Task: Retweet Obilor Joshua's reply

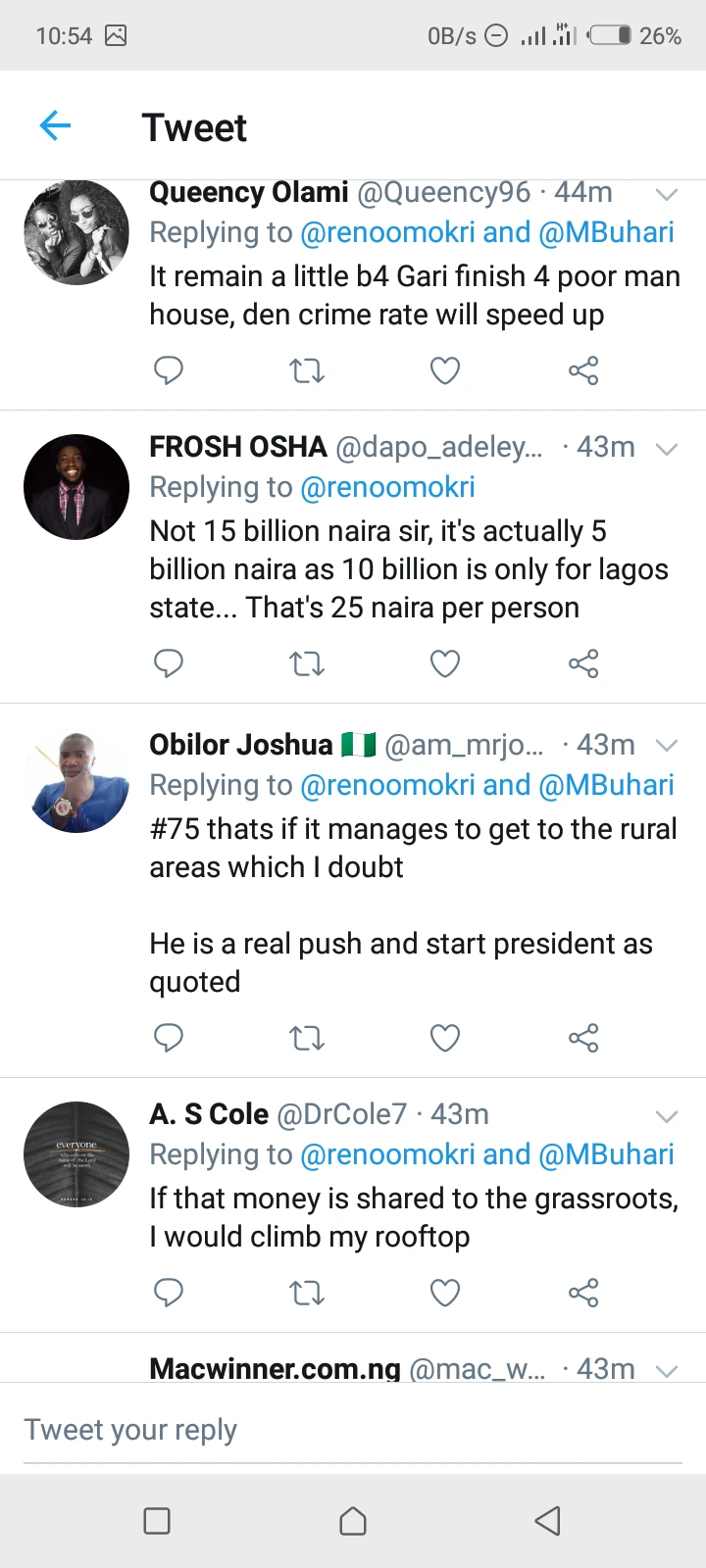Action: [x=307, y=1037]
